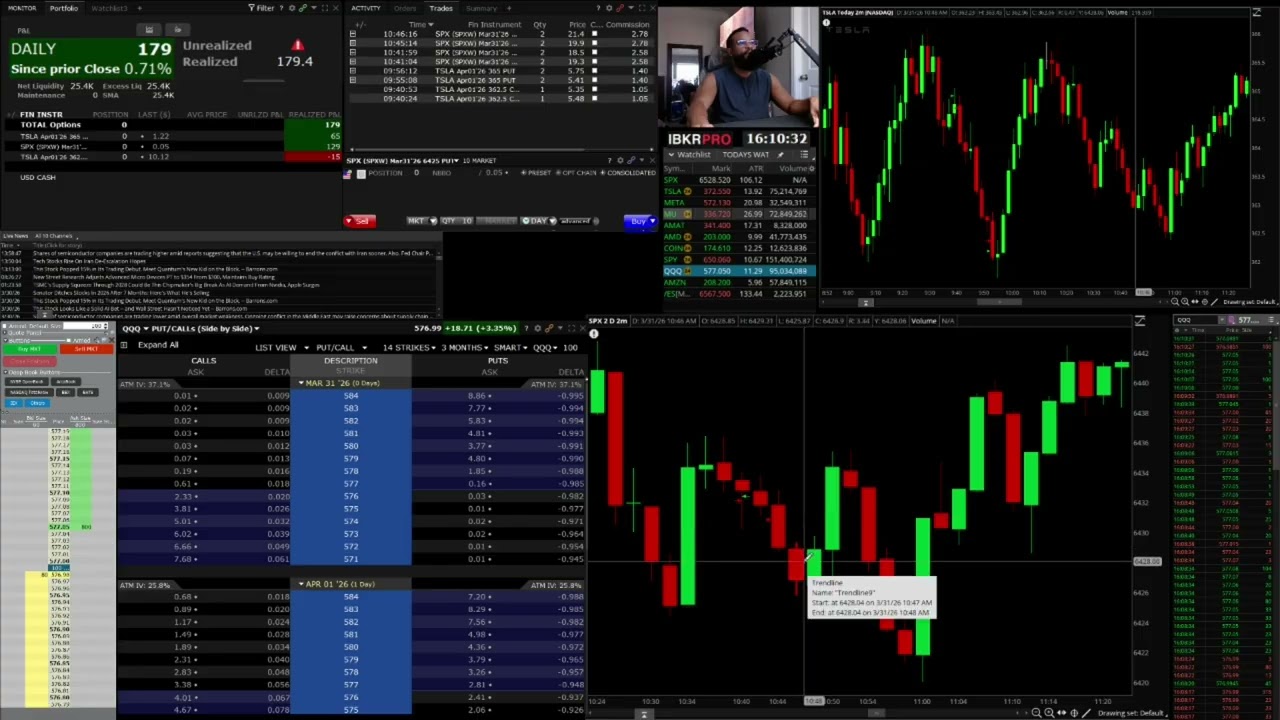Open the Summary tab in Activity panel

(x=481, y=8)
